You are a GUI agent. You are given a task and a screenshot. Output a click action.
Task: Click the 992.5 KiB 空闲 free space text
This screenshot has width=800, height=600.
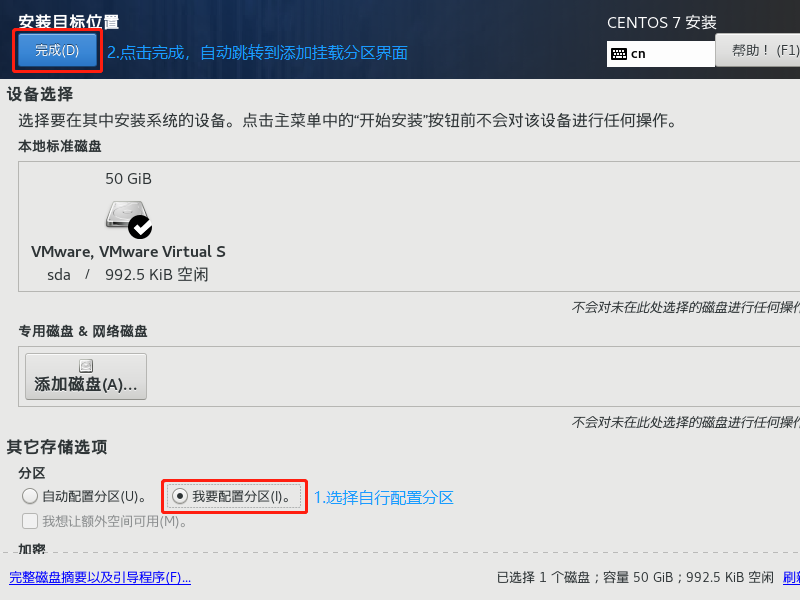coord(157,275)
